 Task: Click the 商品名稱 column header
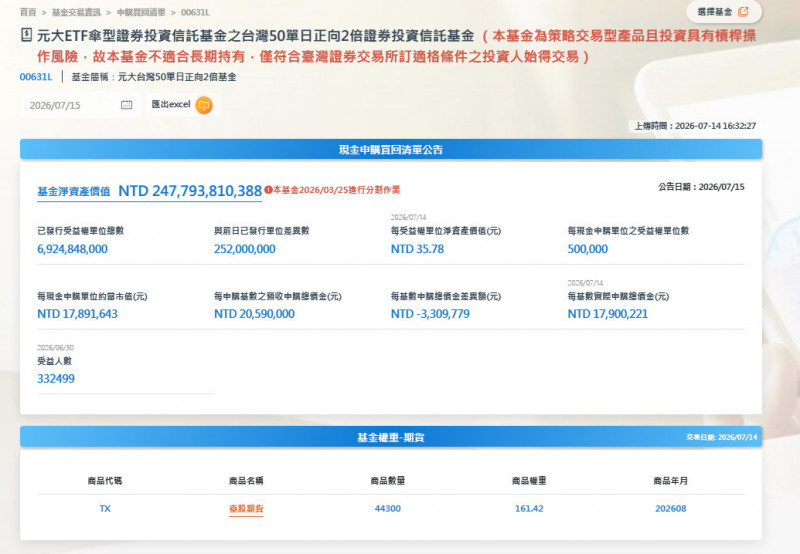coord(246,481)
